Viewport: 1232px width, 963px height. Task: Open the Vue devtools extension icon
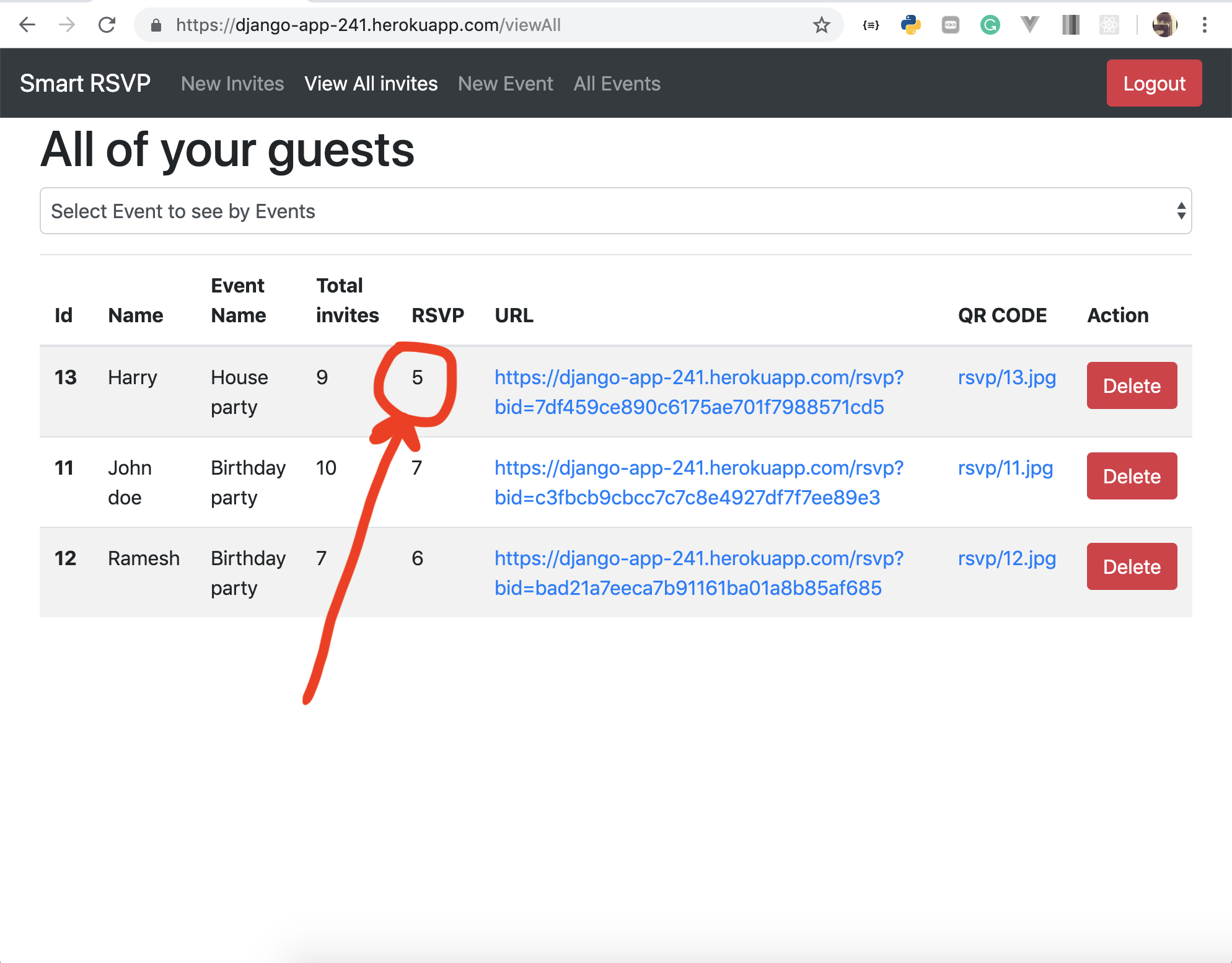coord(1029,25)
